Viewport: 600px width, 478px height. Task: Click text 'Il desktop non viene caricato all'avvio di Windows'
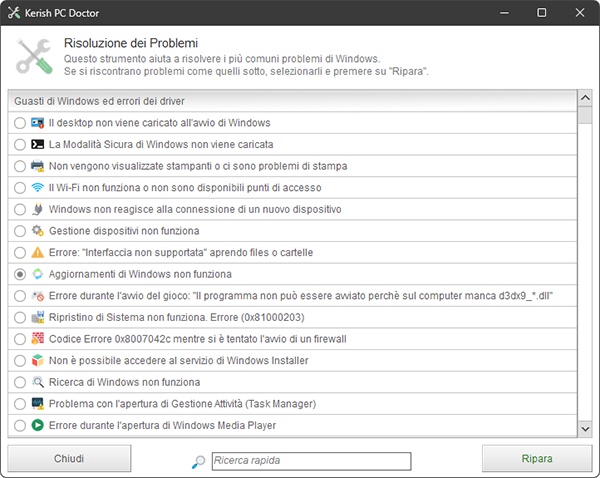click(x=160, y=123)
